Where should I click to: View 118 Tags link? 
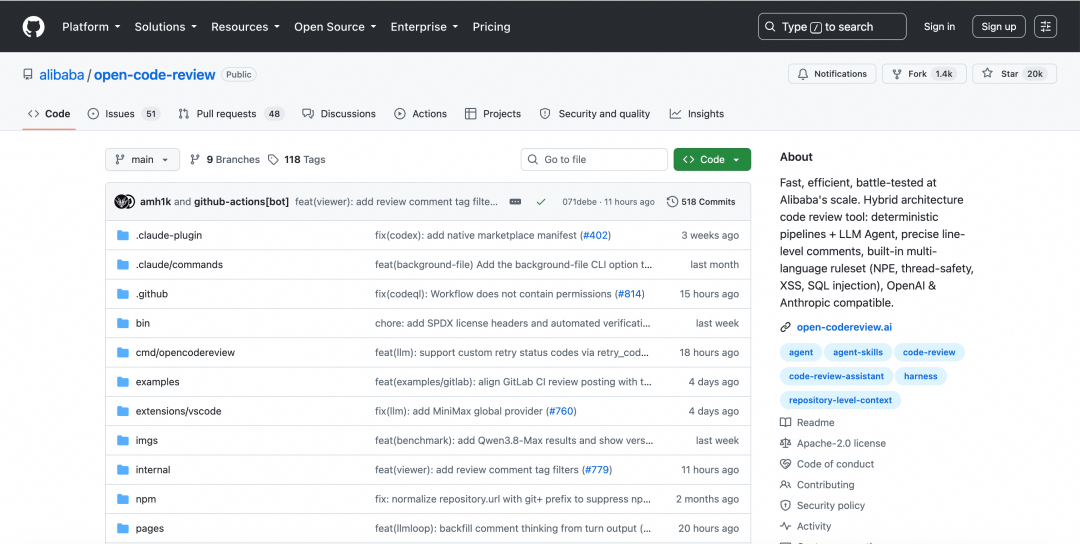point(296,160)
